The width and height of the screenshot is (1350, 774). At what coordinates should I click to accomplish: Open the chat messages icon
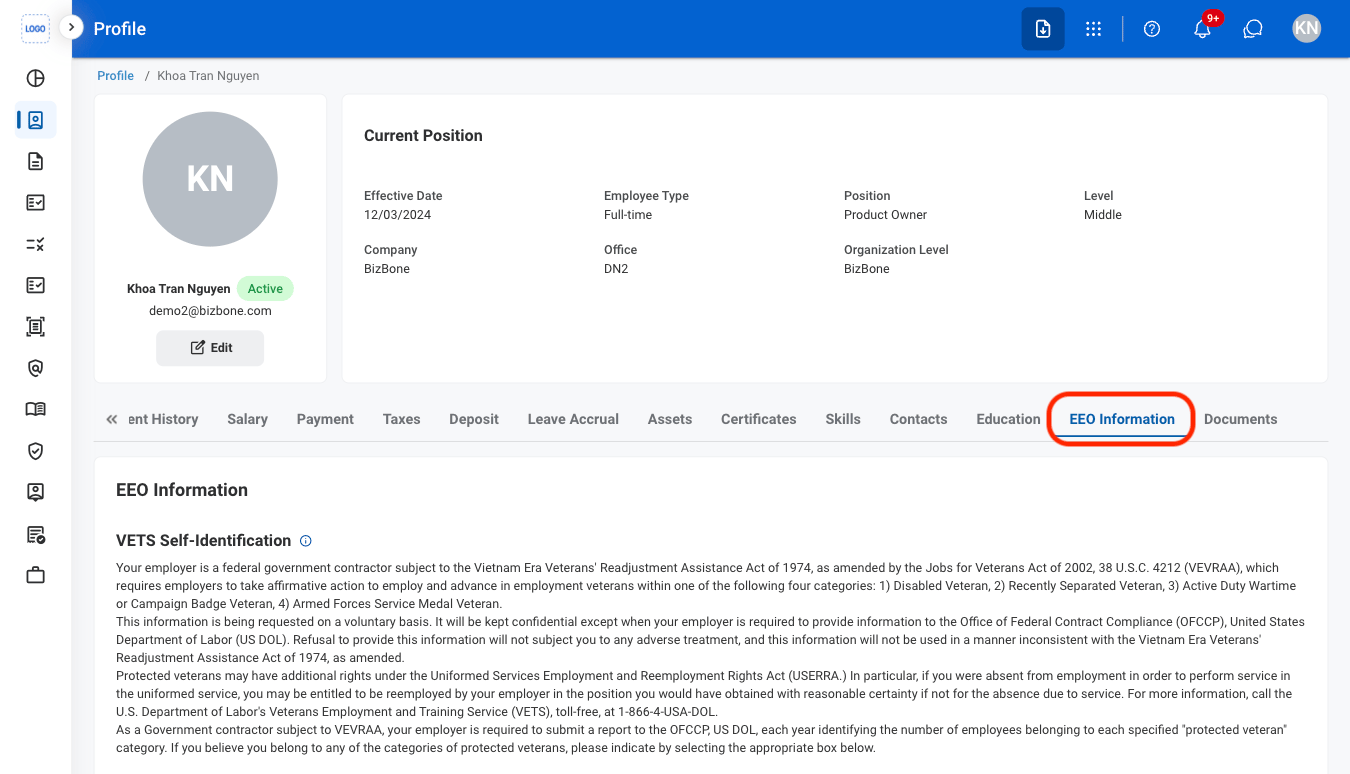click(x=1253, y=29)
